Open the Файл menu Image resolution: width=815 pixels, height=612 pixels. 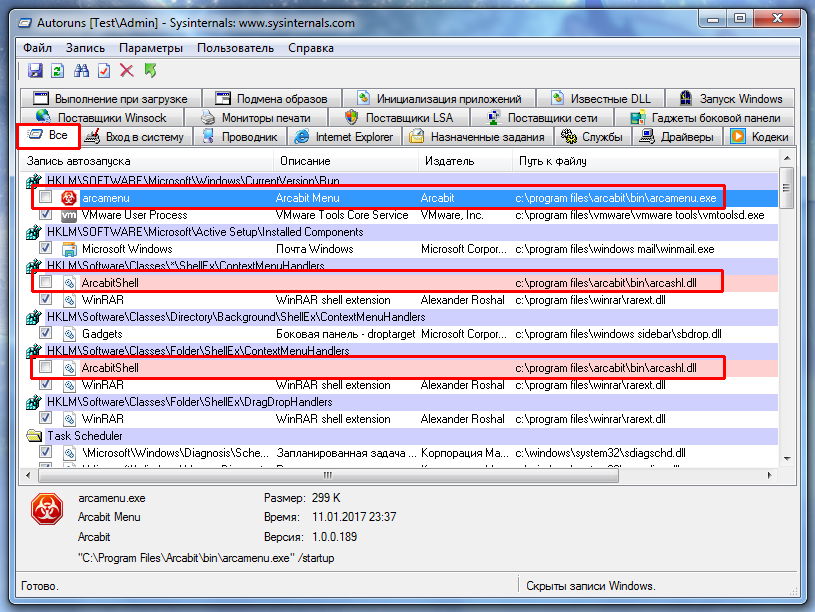[37, 48]
